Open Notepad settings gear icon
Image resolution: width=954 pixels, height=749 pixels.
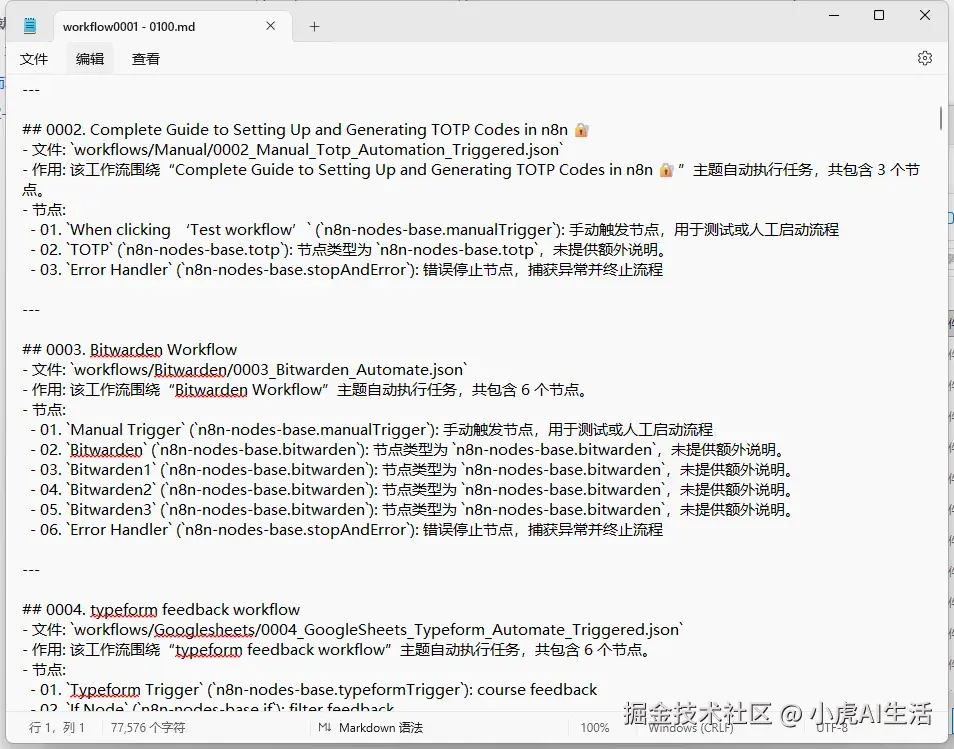[925, 58]
